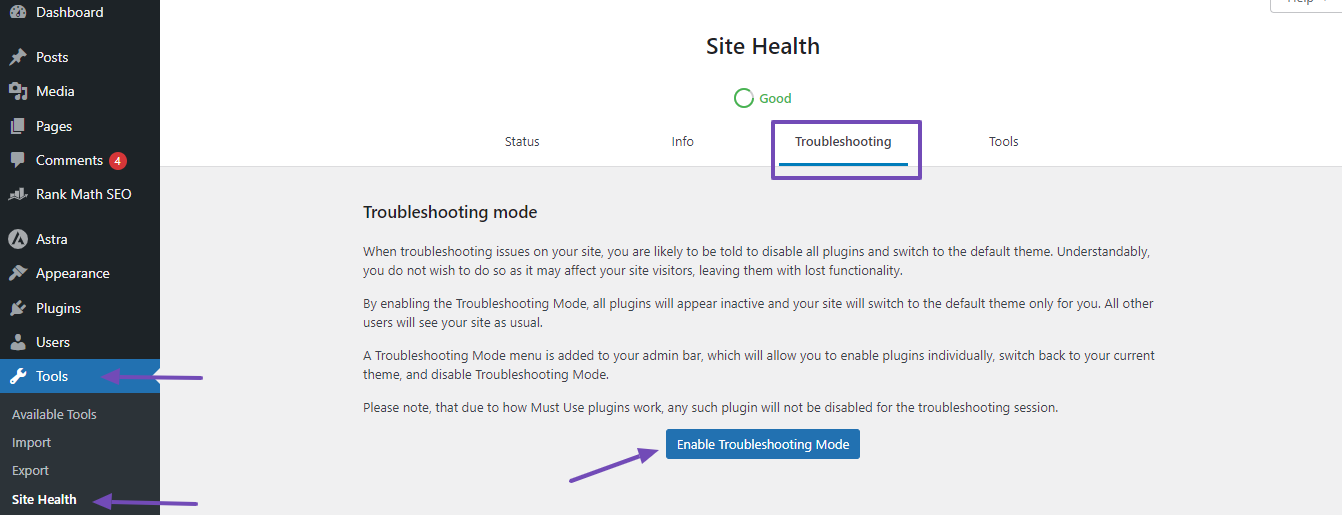Click the Rank Math SEO chart icon
The width and height of the screenshot is (1342, 515).
pos(18,194)
